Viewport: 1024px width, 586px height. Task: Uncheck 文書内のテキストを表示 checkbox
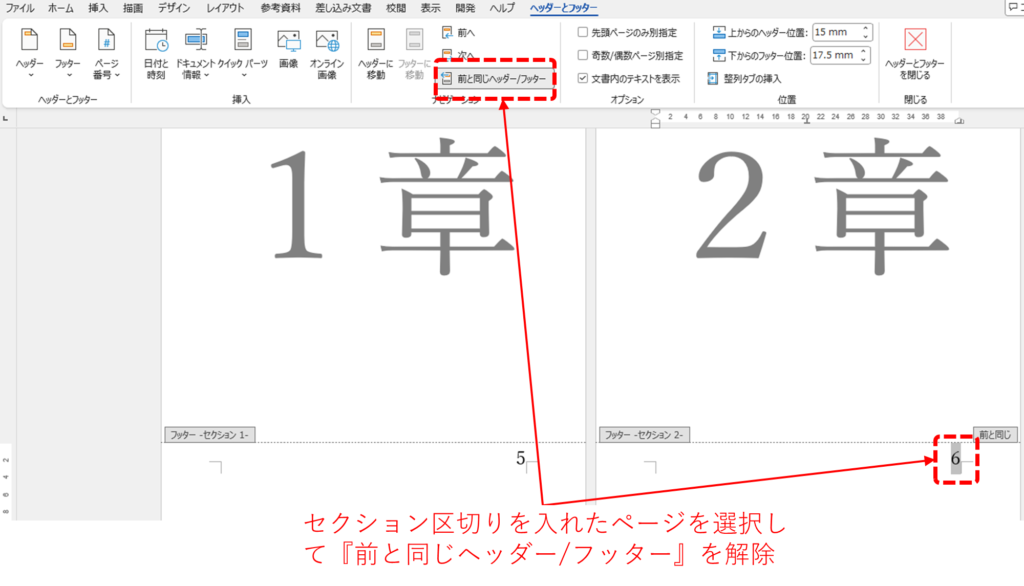click(583, 78)
